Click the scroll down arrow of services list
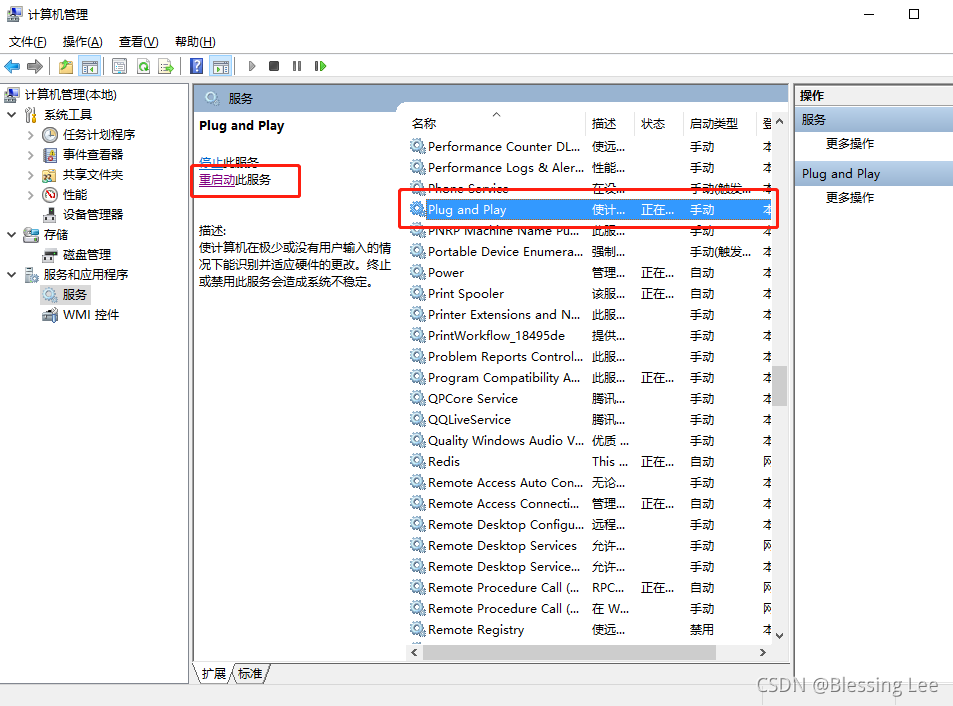Viewport: 953px width, 706px height. (780, 636)
